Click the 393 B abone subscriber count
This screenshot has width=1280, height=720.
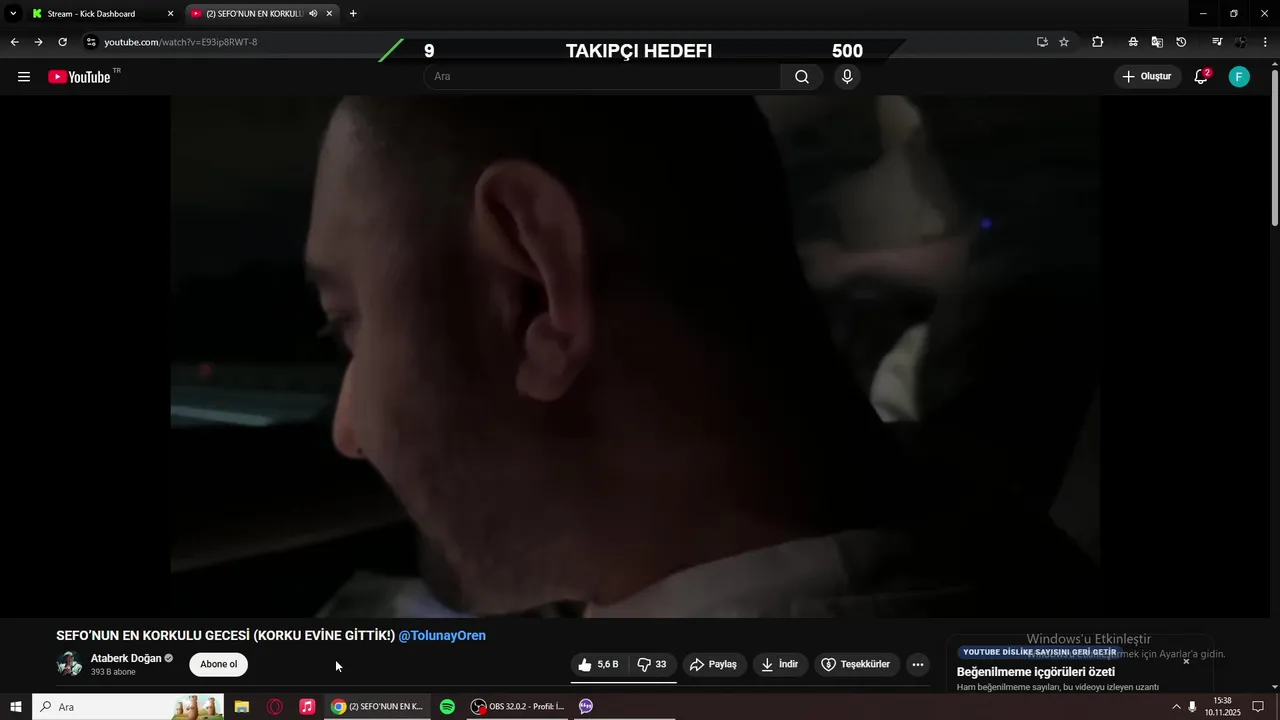coord(113,672)
